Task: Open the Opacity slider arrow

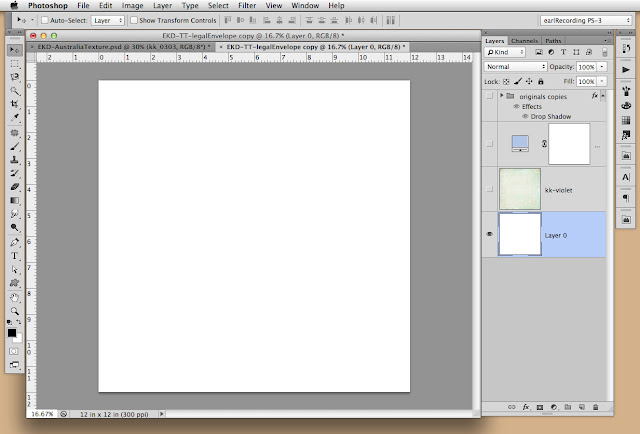Action: [602, 67]
